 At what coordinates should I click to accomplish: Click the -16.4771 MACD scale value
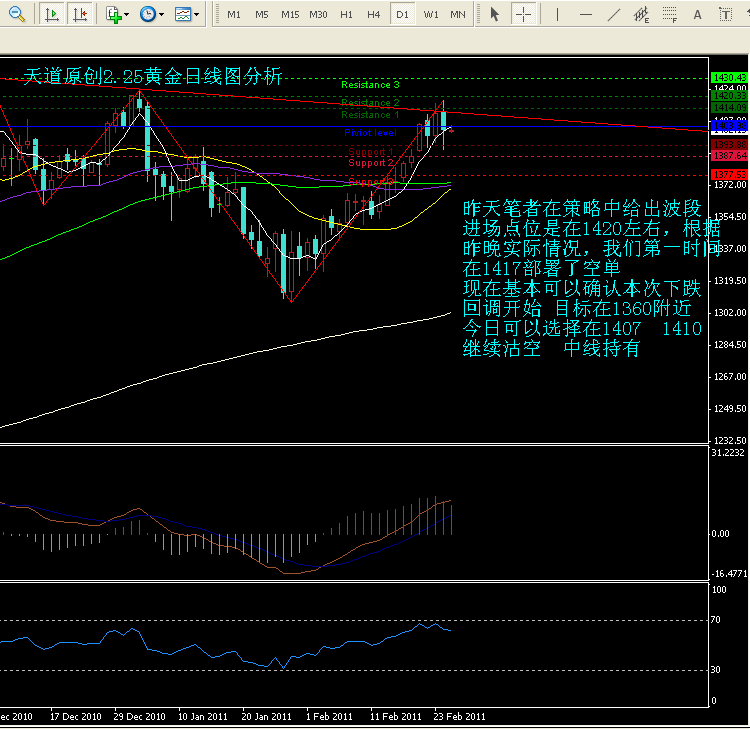tap(729, 574)
